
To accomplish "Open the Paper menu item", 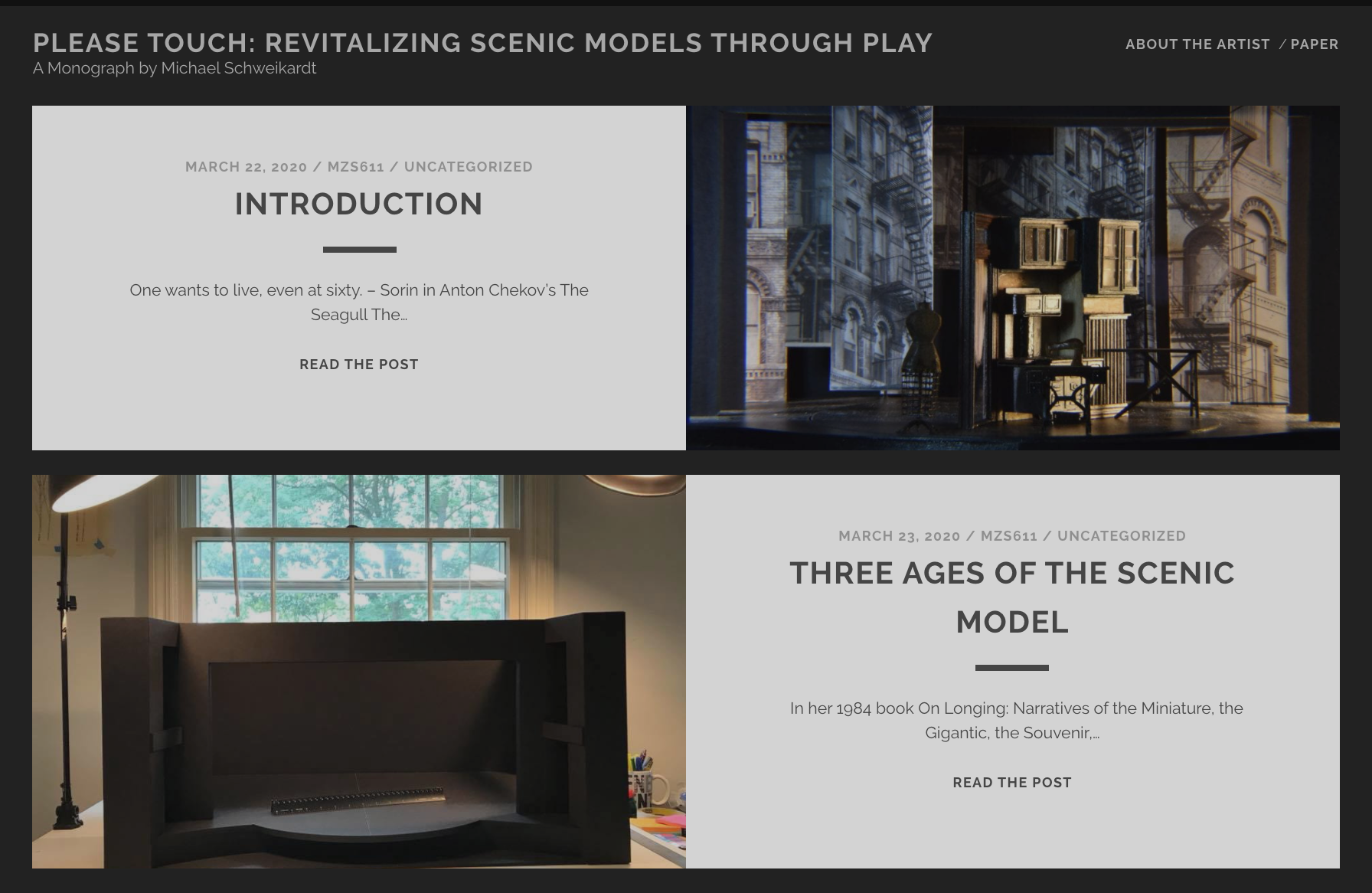I will (1315, 44).
